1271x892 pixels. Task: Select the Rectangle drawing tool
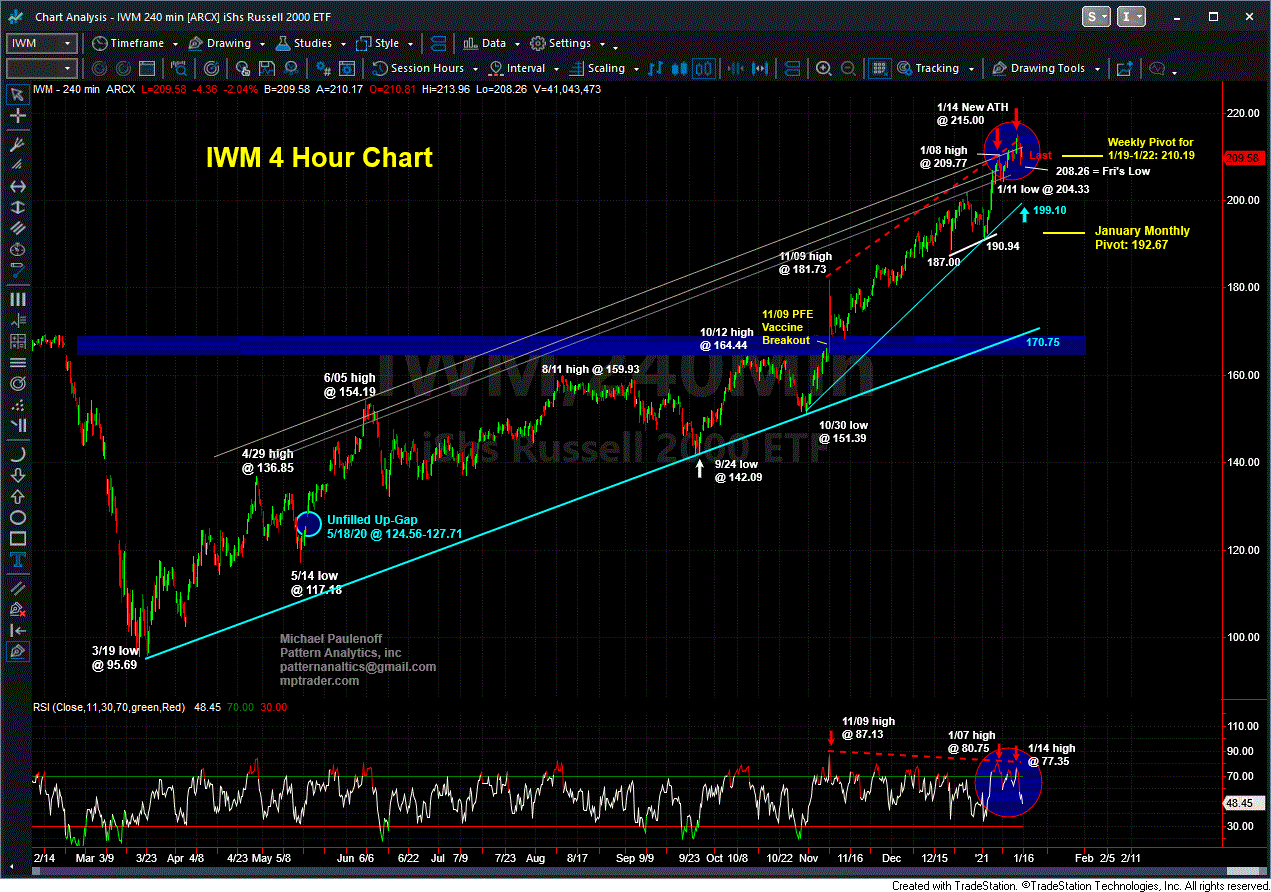tap(18, 540)
